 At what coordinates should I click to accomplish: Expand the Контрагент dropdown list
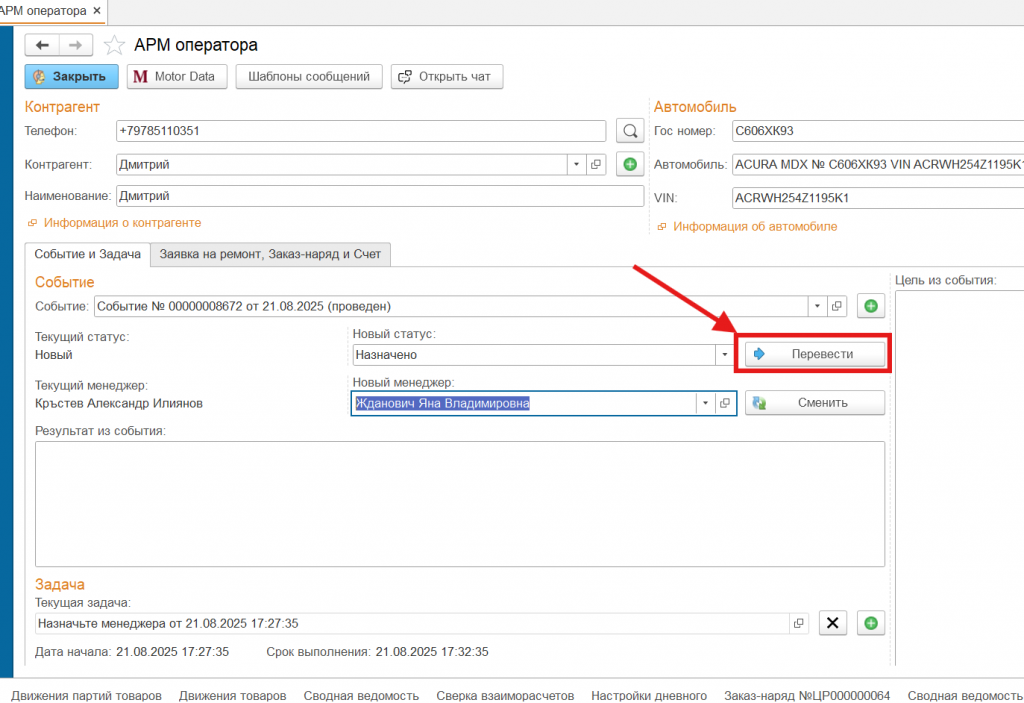click(x=576, y=165)
